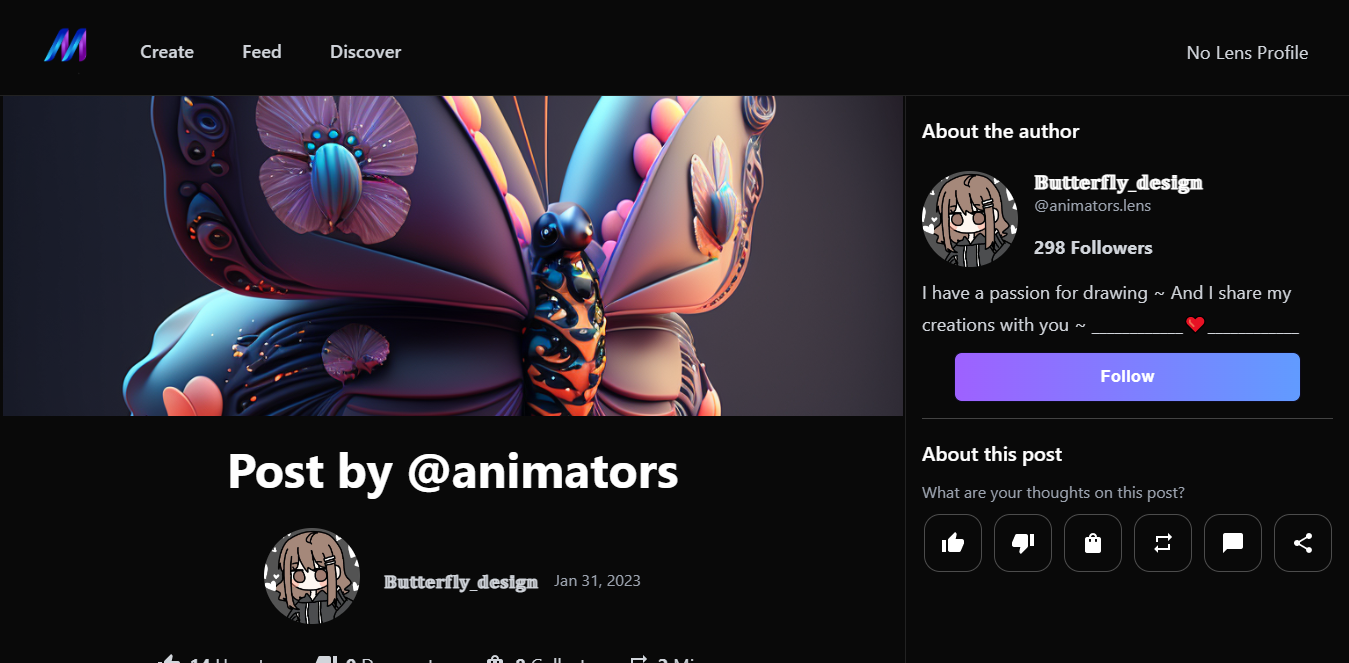1349x663 pixels.
Task: Open the Butterfly_design link next to the post date
Action: [x=461, y=582]
